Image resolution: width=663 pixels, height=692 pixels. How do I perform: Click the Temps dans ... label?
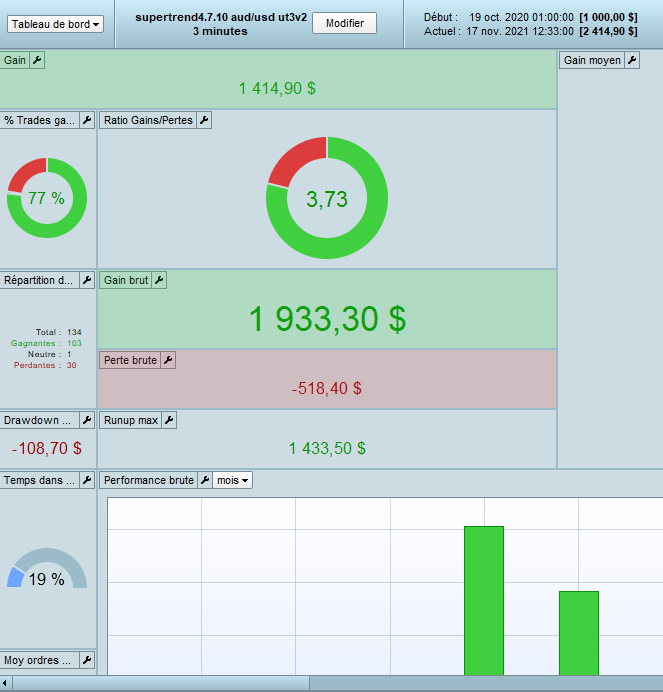39,480
